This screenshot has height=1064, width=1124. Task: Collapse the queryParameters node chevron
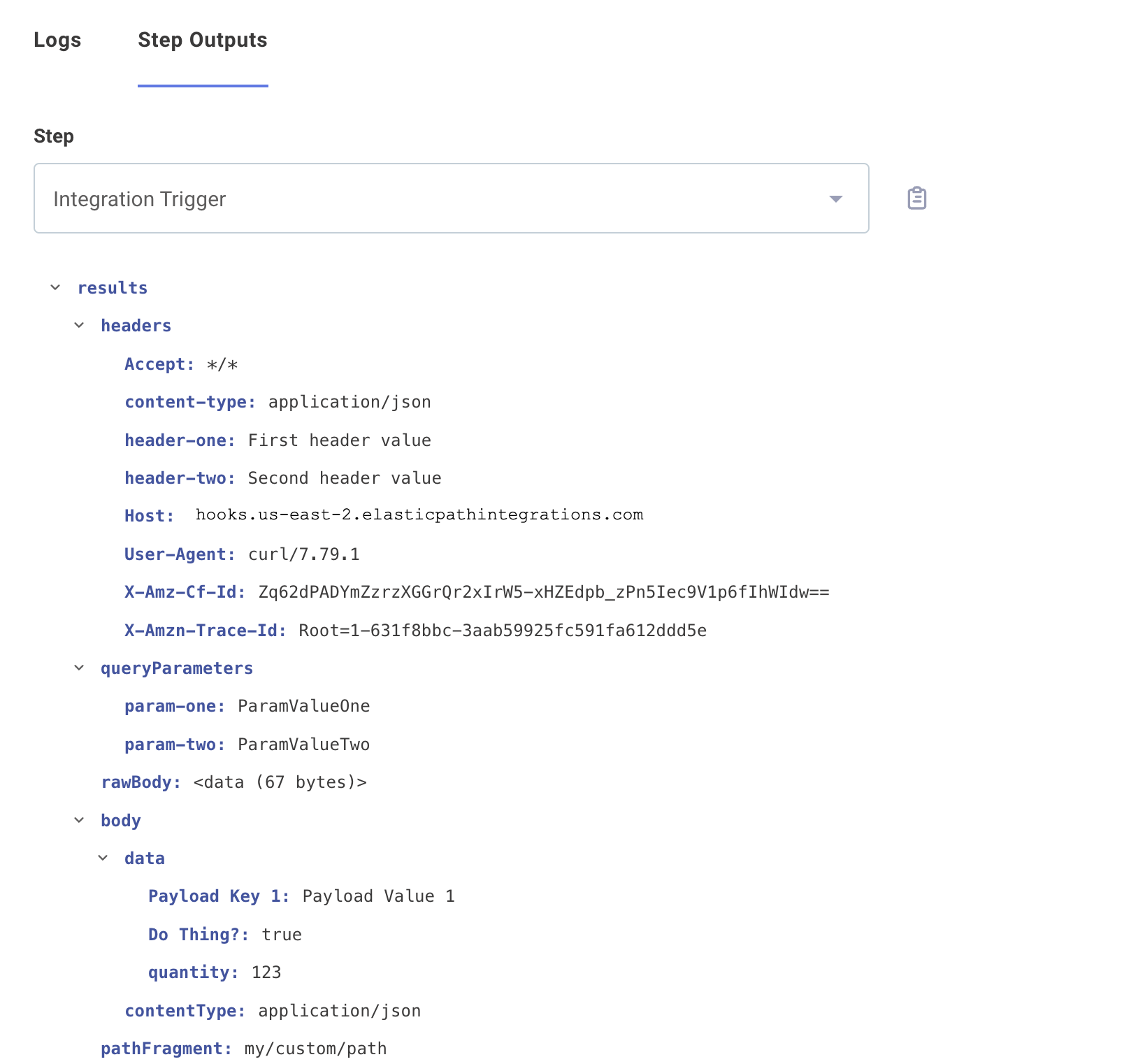coord(79,668)
